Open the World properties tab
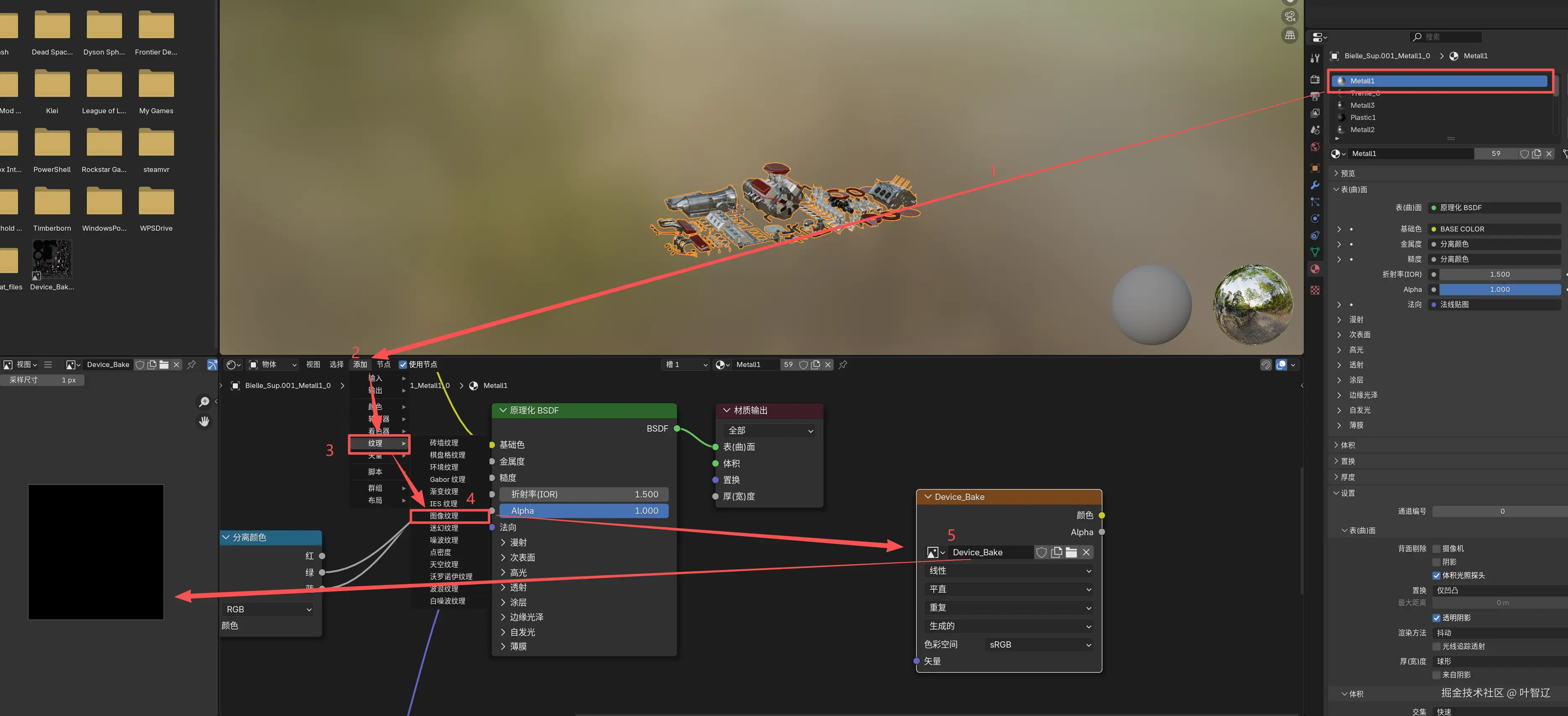The width and height of the screenshot is (1568, 716). click(x=1315, y=147)
